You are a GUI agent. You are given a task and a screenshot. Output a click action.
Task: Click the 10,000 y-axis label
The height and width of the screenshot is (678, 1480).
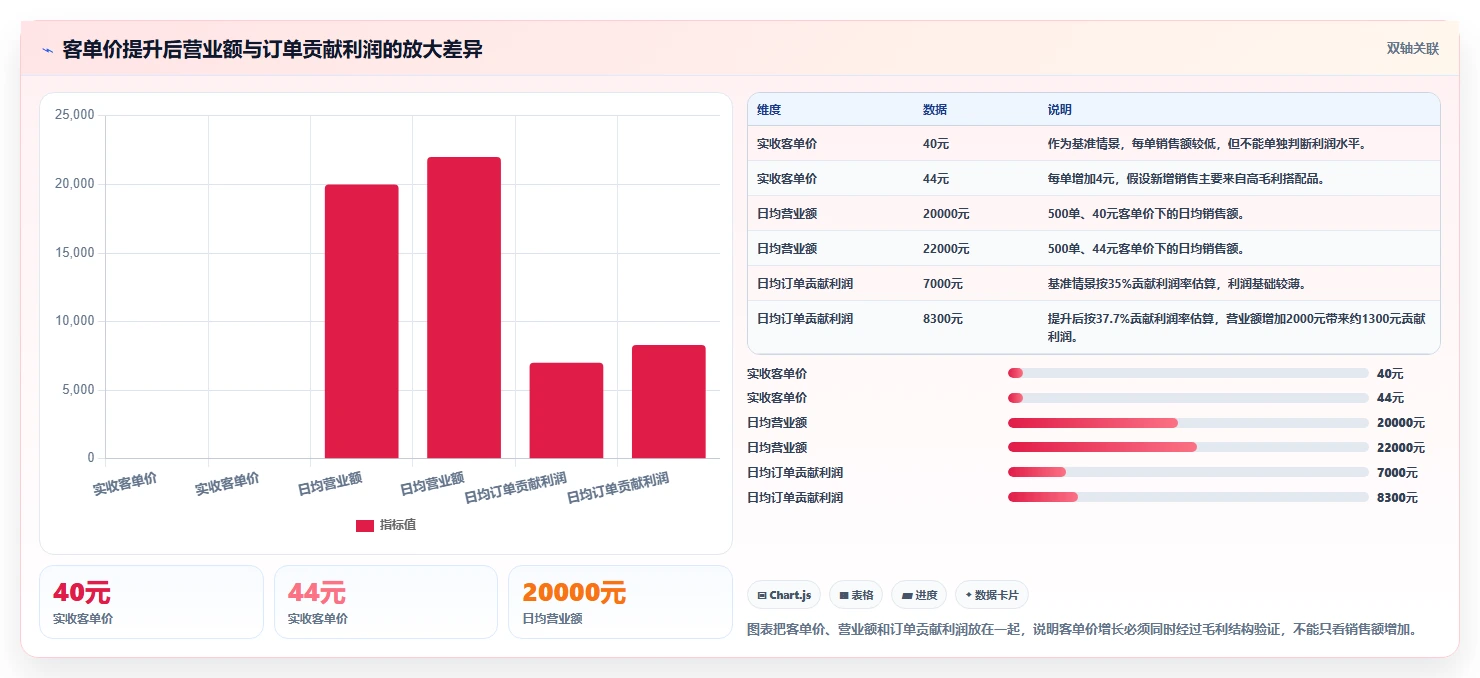tap(75, 321)
